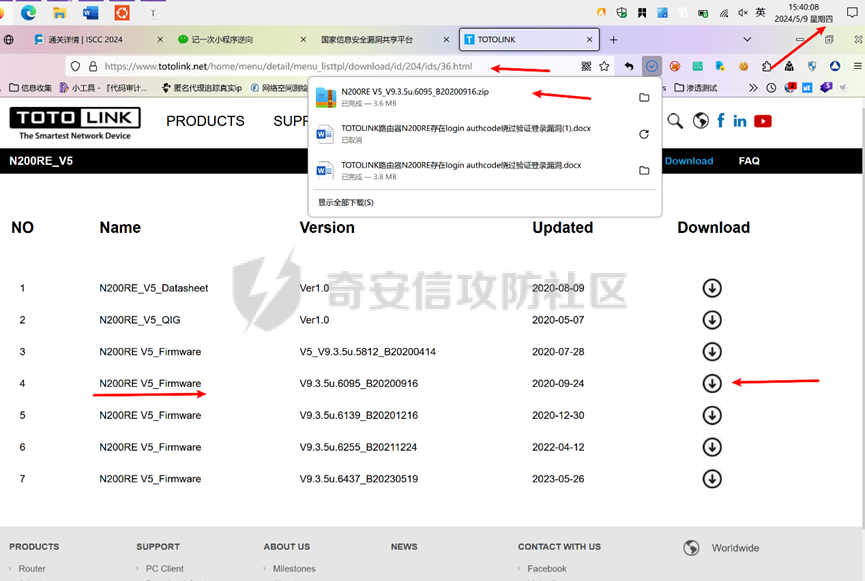
Task: Open the site search magnifier
Action: [x=675, y=121]
